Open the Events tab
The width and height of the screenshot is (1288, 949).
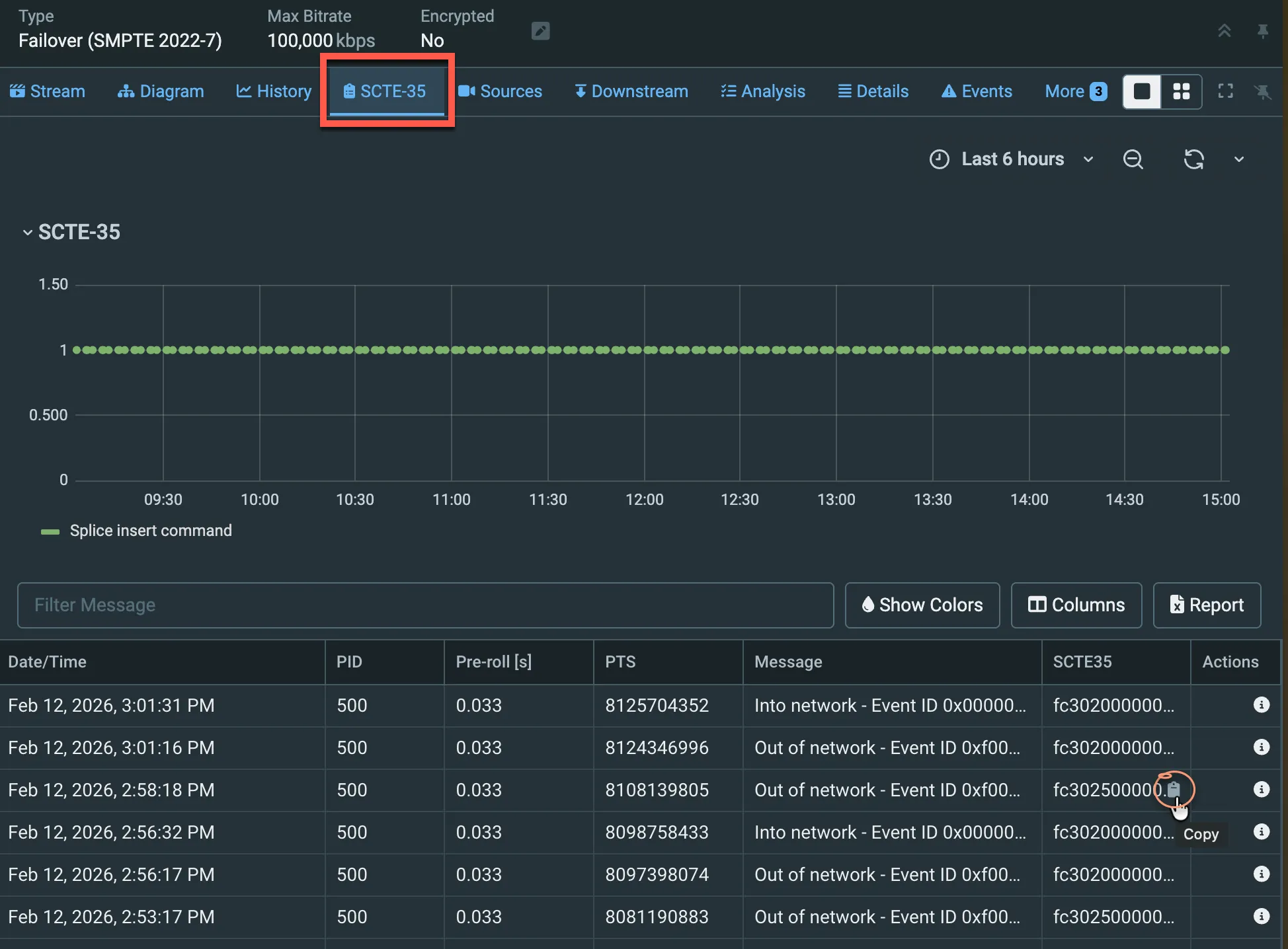tap(977, 91)
